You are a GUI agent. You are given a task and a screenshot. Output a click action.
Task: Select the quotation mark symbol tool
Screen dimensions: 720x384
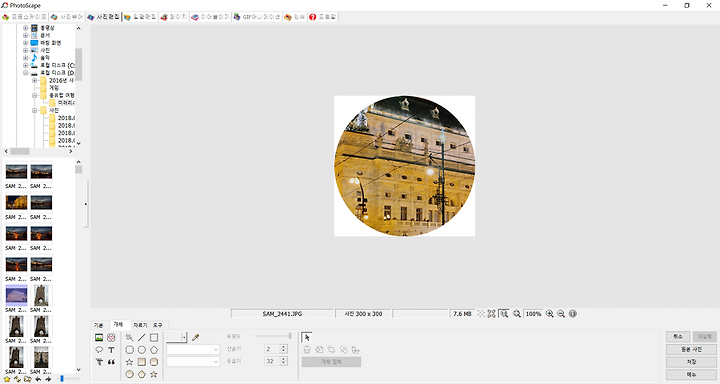coord(111,362)
